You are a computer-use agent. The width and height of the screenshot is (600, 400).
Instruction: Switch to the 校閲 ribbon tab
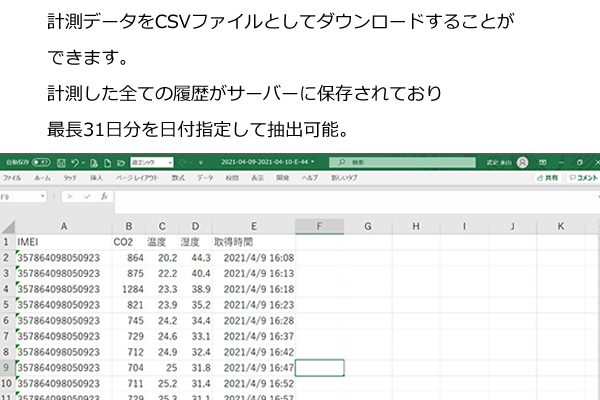click(232, 178)
